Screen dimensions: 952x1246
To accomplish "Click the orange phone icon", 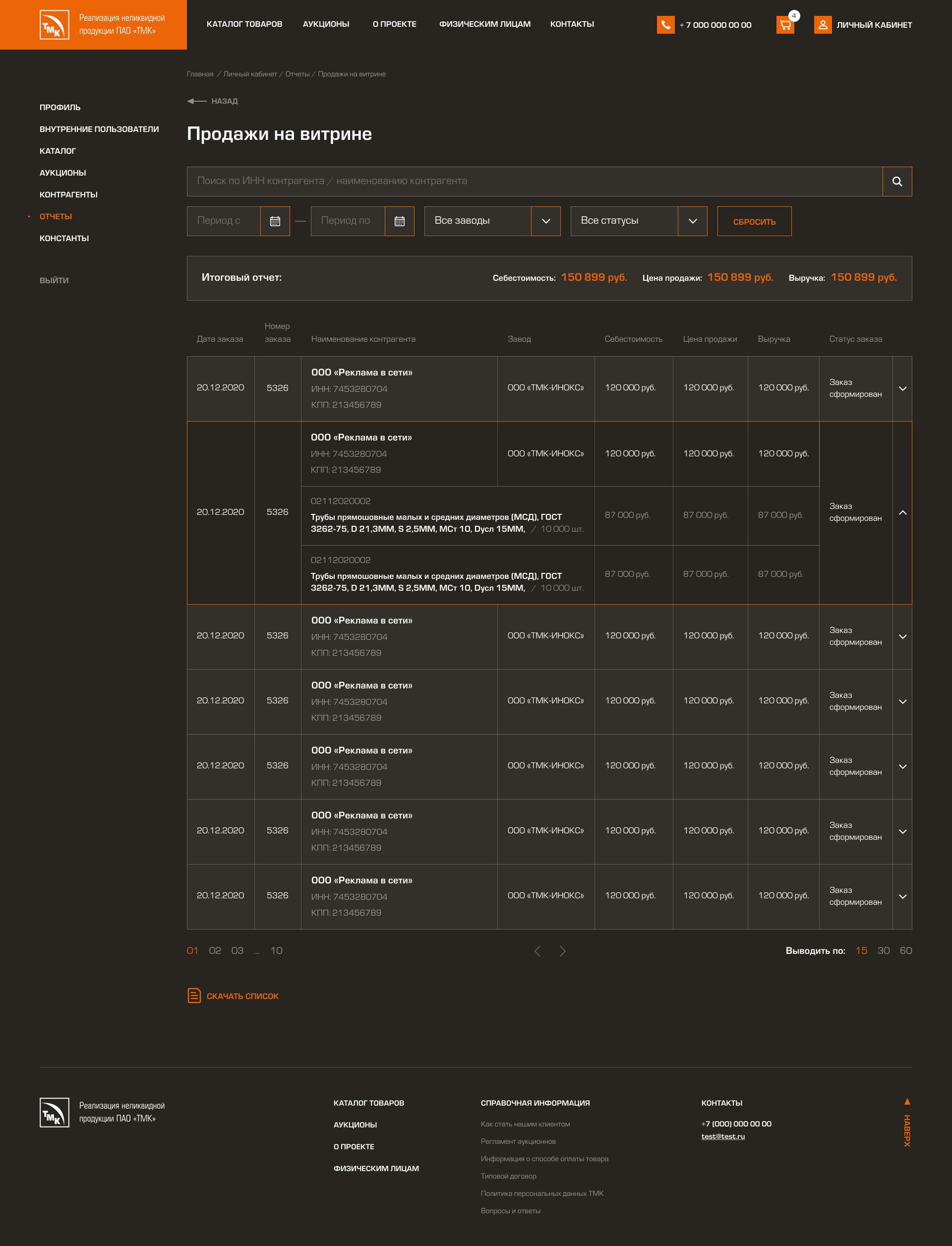I will coord(666,25).
